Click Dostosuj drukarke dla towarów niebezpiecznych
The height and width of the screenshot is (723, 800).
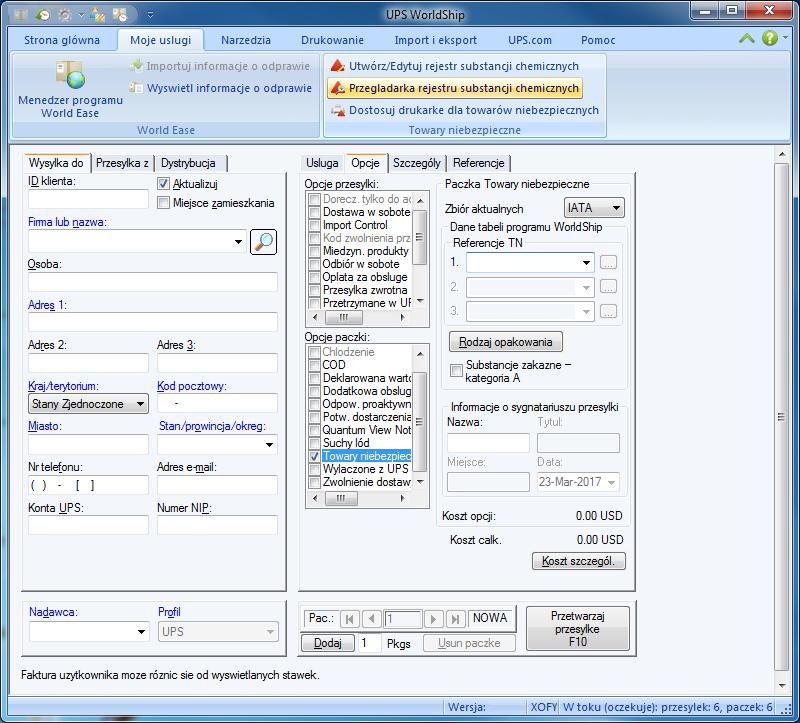click(x=465, y=110)
